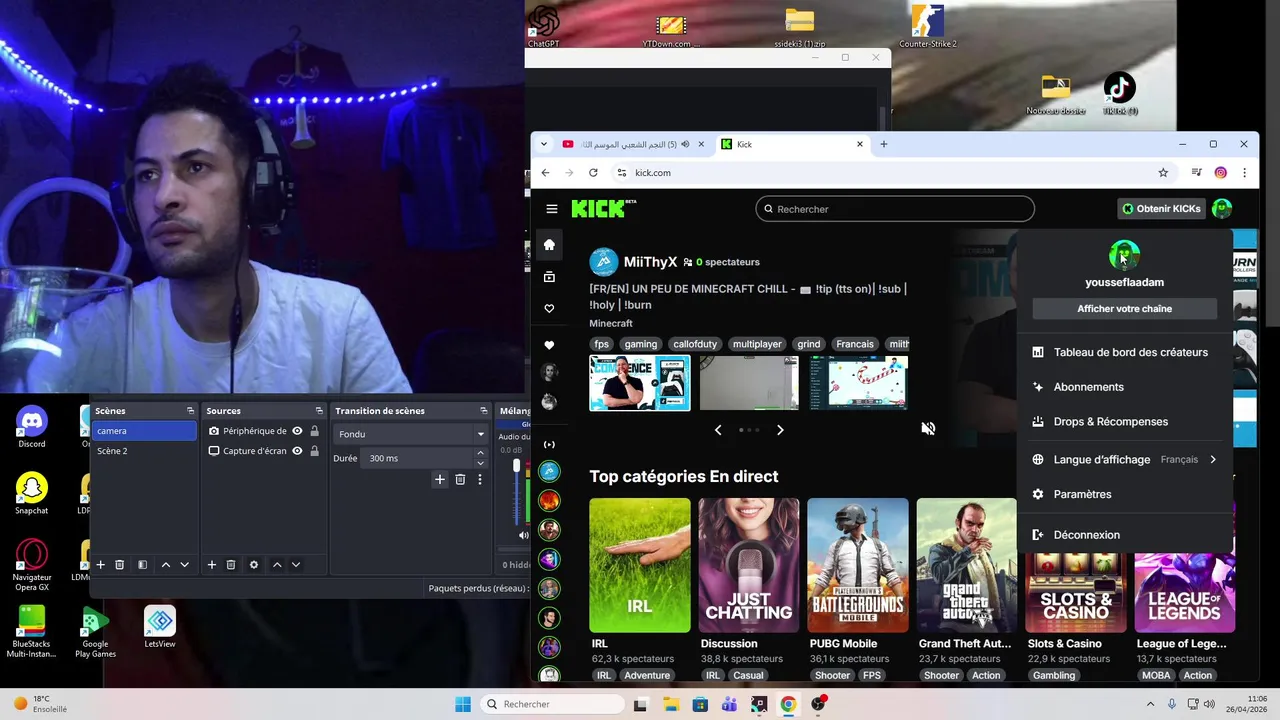Click the Kick logo

pos(603,208)
